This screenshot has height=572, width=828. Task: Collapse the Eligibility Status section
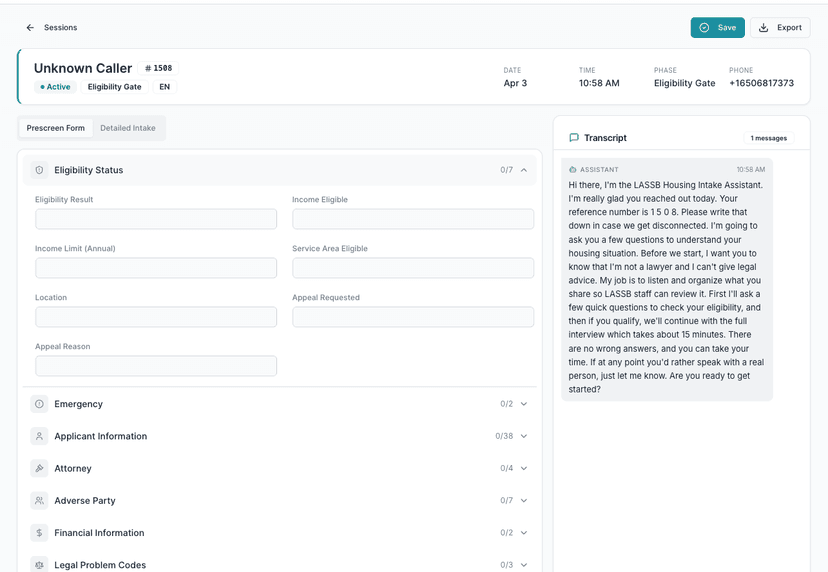pos(524,170)
